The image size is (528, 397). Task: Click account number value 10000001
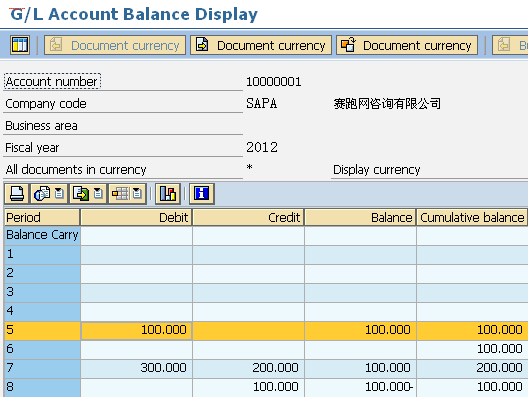point(274,82)
